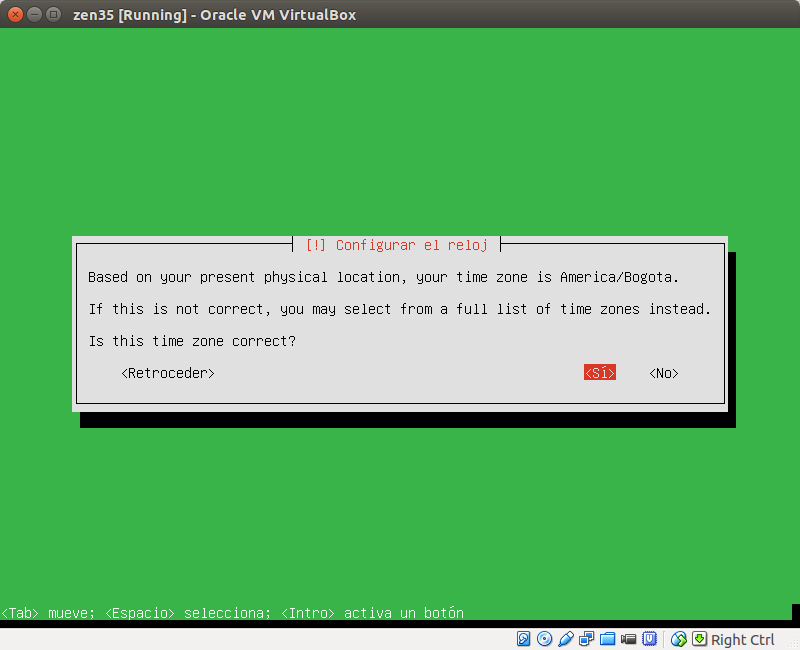
Task: Select "Sí" to confirm the time zone
Action: [x=598, y=372]
